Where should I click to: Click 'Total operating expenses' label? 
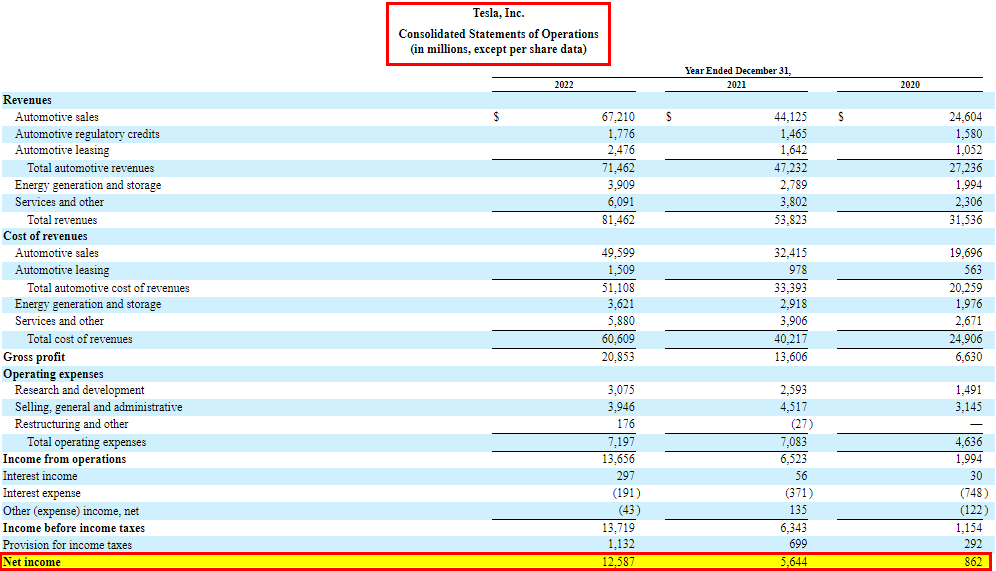tap(86, 442)
